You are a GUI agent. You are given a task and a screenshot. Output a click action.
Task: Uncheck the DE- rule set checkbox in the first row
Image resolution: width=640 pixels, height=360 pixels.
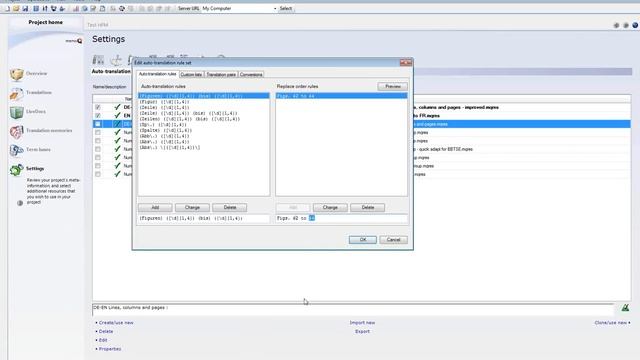tap(98, 107)
